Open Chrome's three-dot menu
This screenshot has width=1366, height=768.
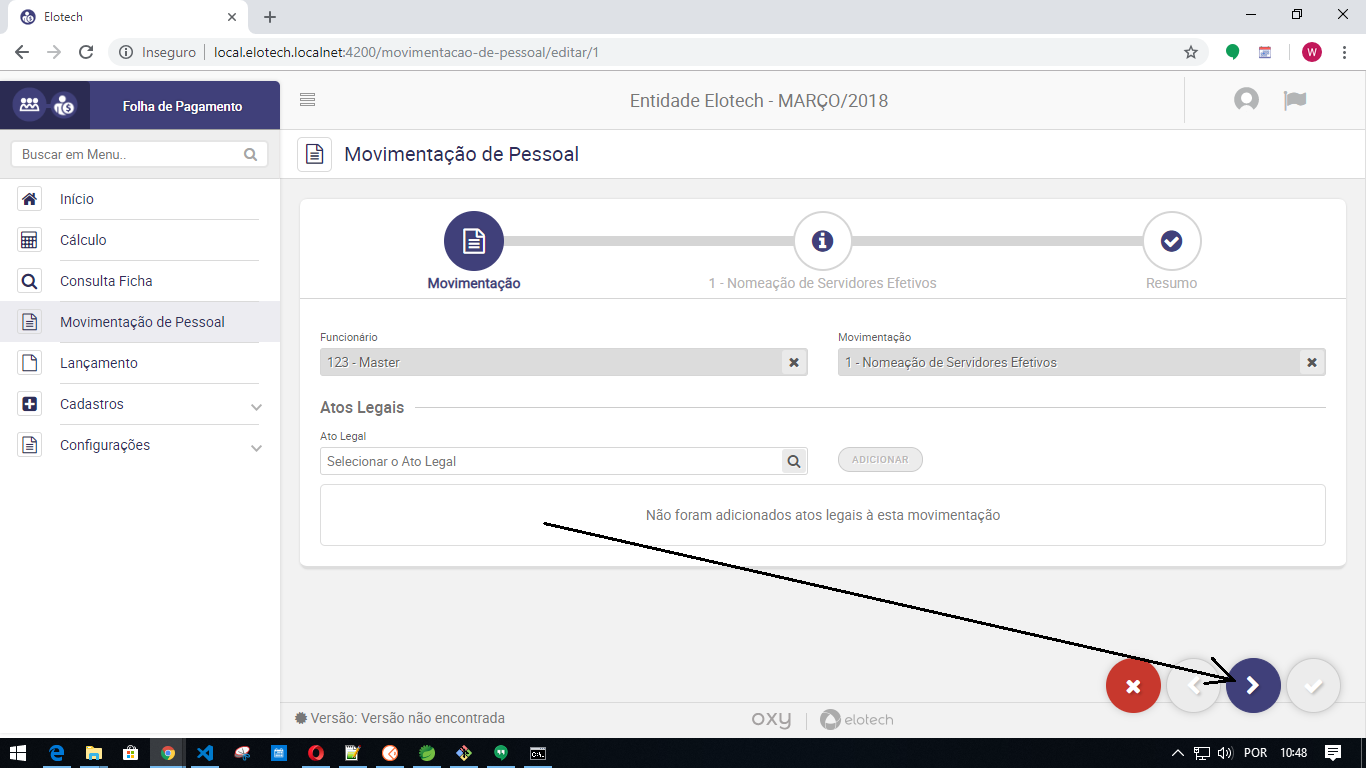pos(1342,52)
